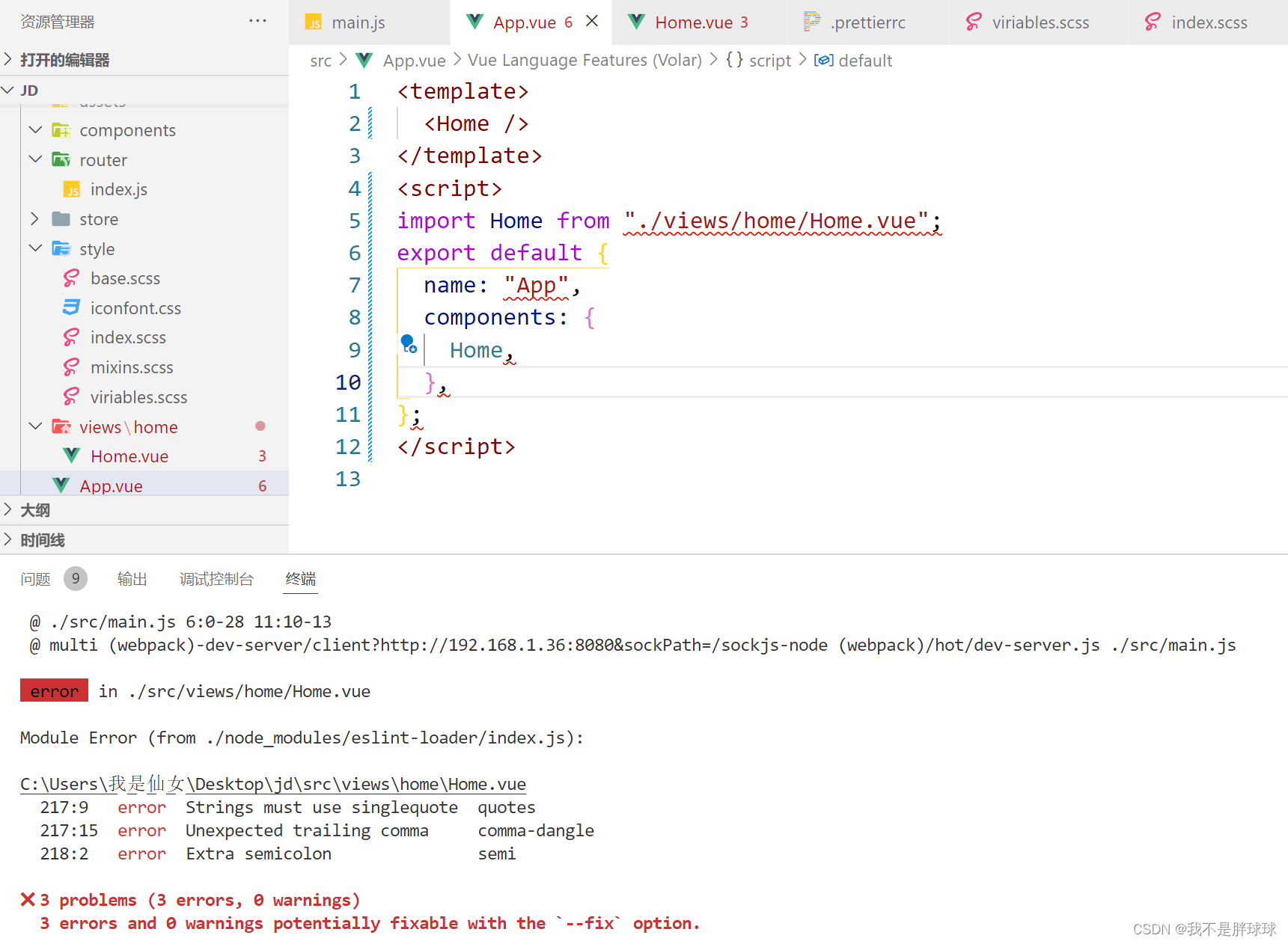
Task: Switch to the .prettierrc tab
Action: coord(867,22)
